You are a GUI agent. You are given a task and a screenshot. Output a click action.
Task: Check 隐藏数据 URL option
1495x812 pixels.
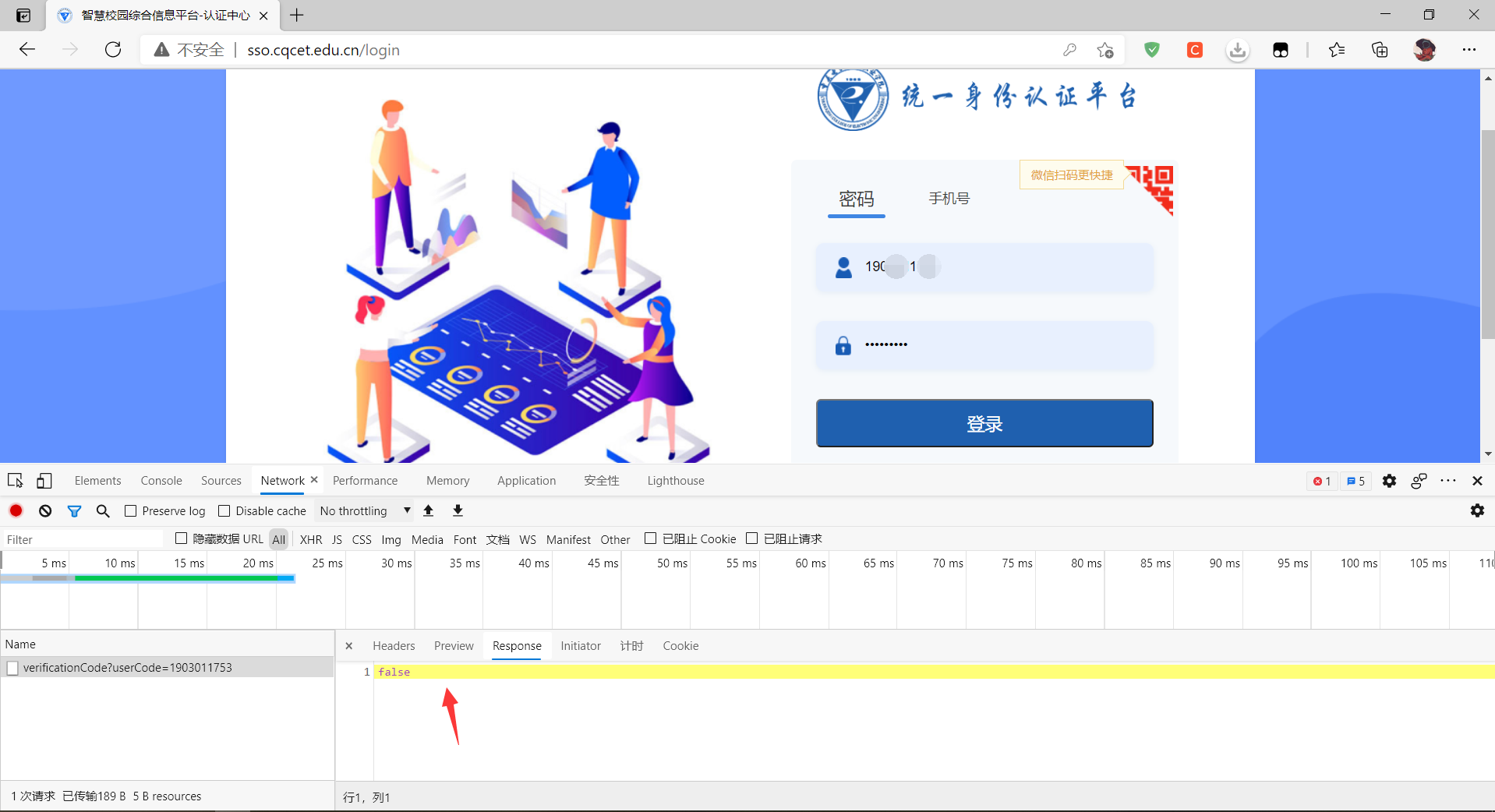click(181, 538)
